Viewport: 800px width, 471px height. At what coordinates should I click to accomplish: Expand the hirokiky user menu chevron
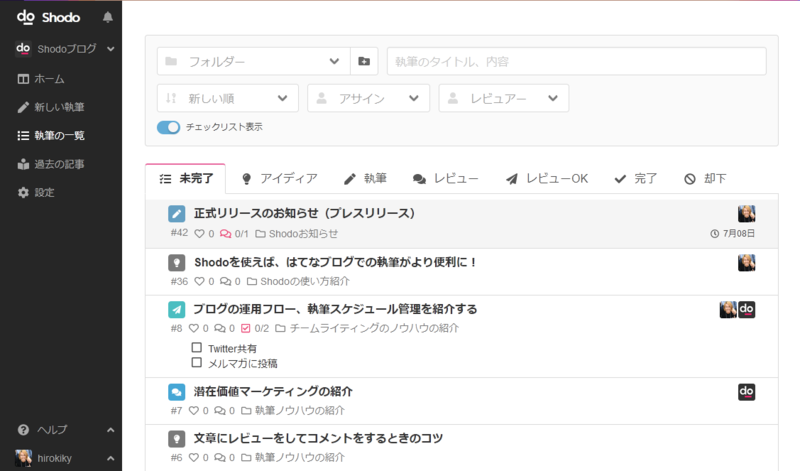[x=110, y=458]
